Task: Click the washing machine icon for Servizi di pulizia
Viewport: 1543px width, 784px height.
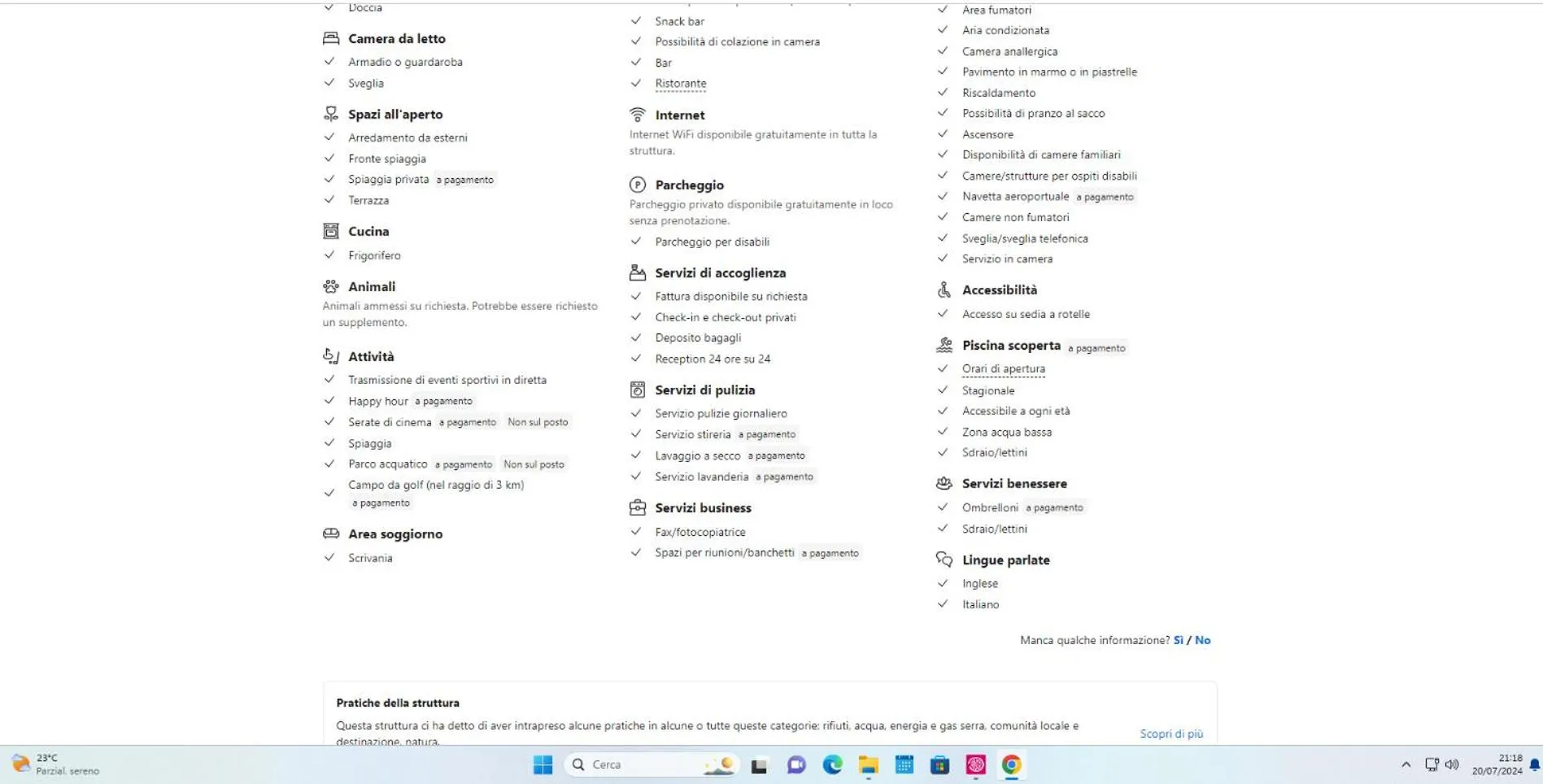Action: coord(637,390)
